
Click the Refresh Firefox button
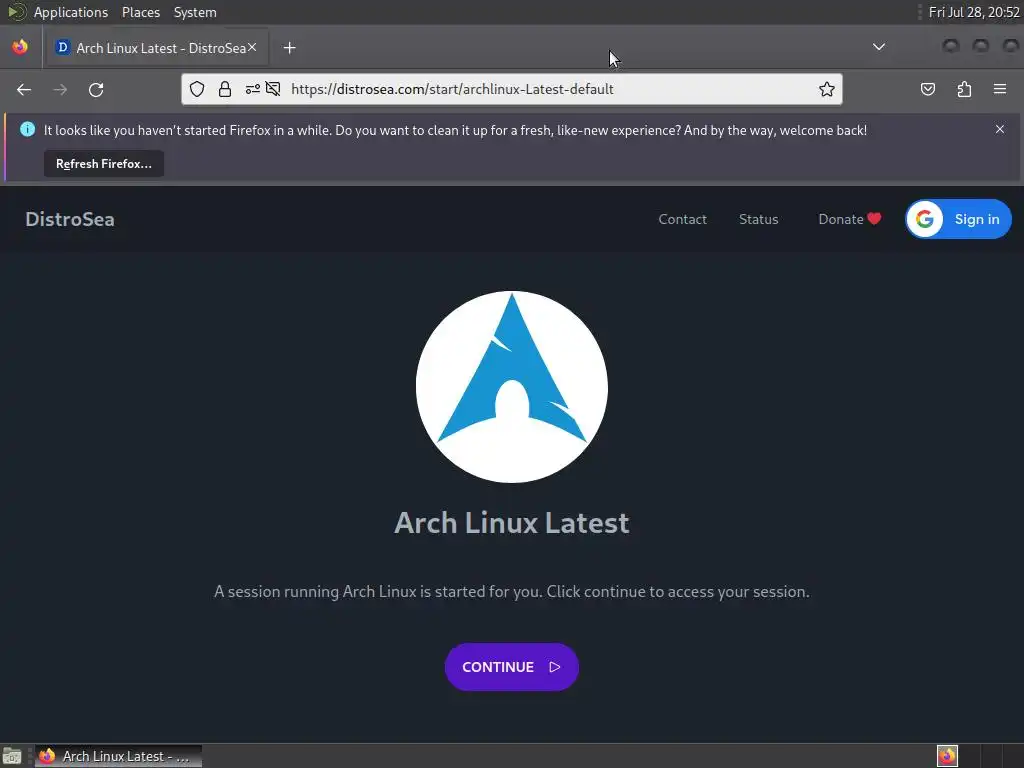pos(104,164)
